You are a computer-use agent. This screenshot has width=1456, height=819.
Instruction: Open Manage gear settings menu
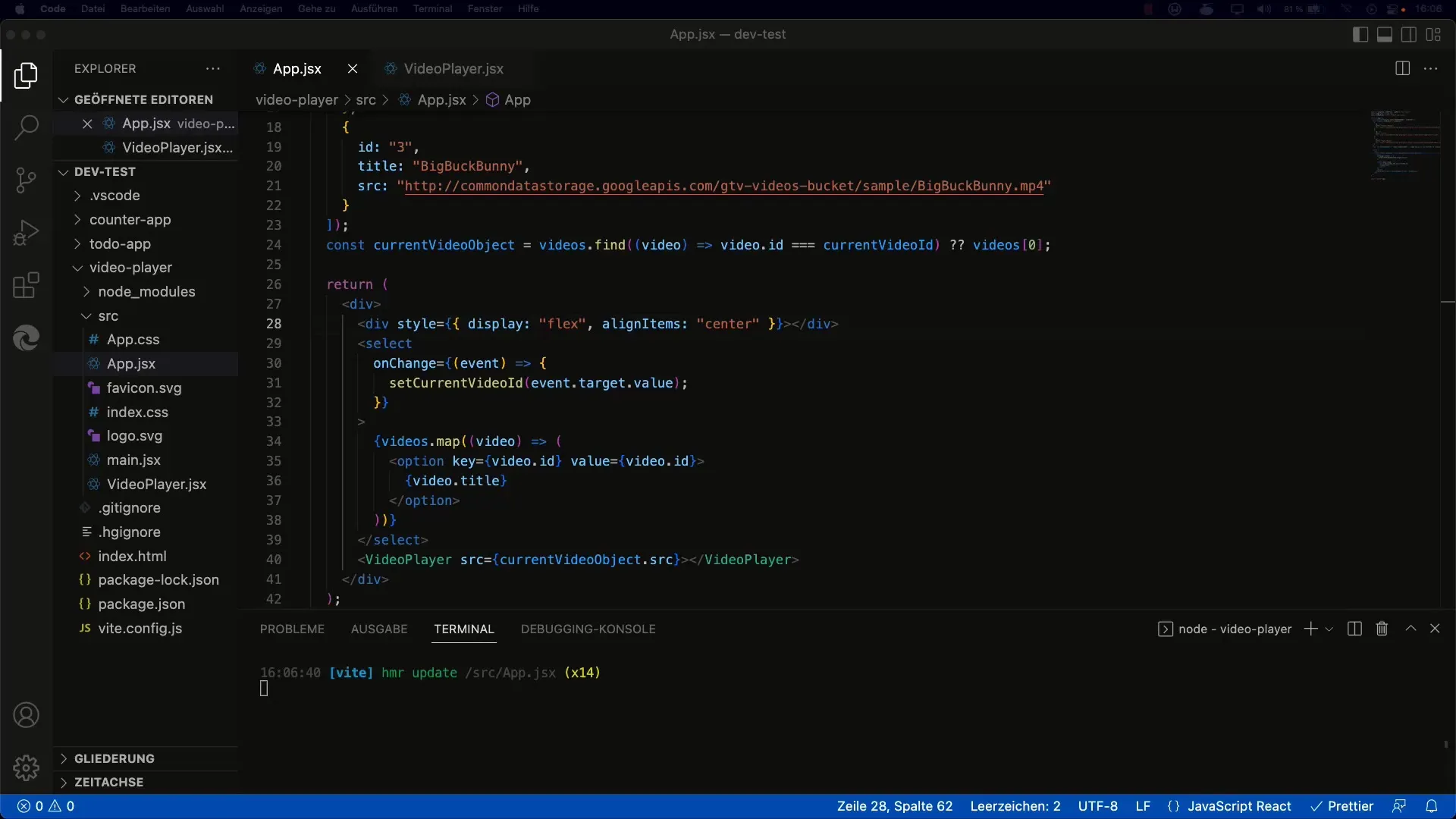(26, 767)
